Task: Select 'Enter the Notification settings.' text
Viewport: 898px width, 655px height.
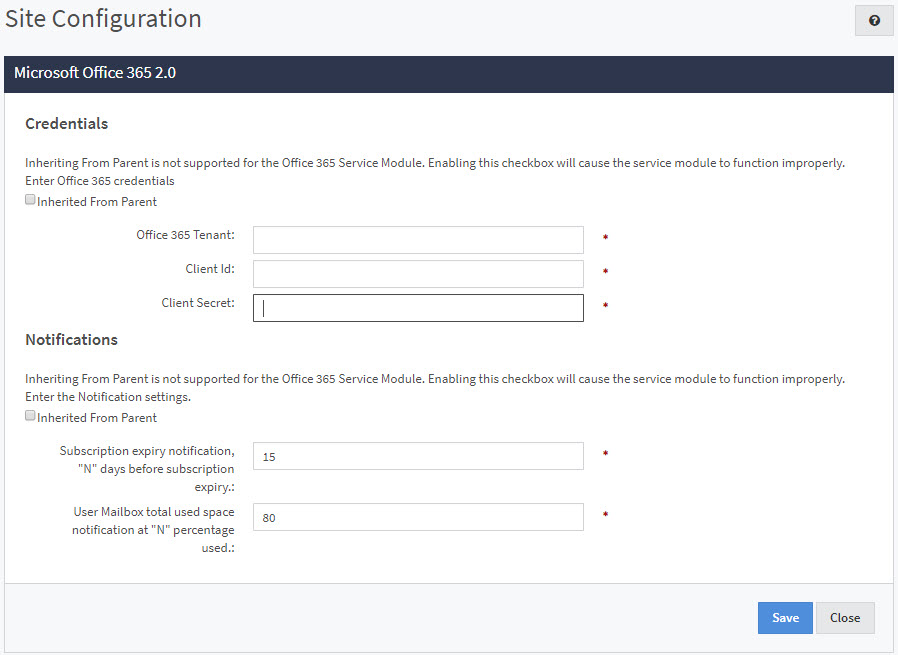Action: (108, 397)
